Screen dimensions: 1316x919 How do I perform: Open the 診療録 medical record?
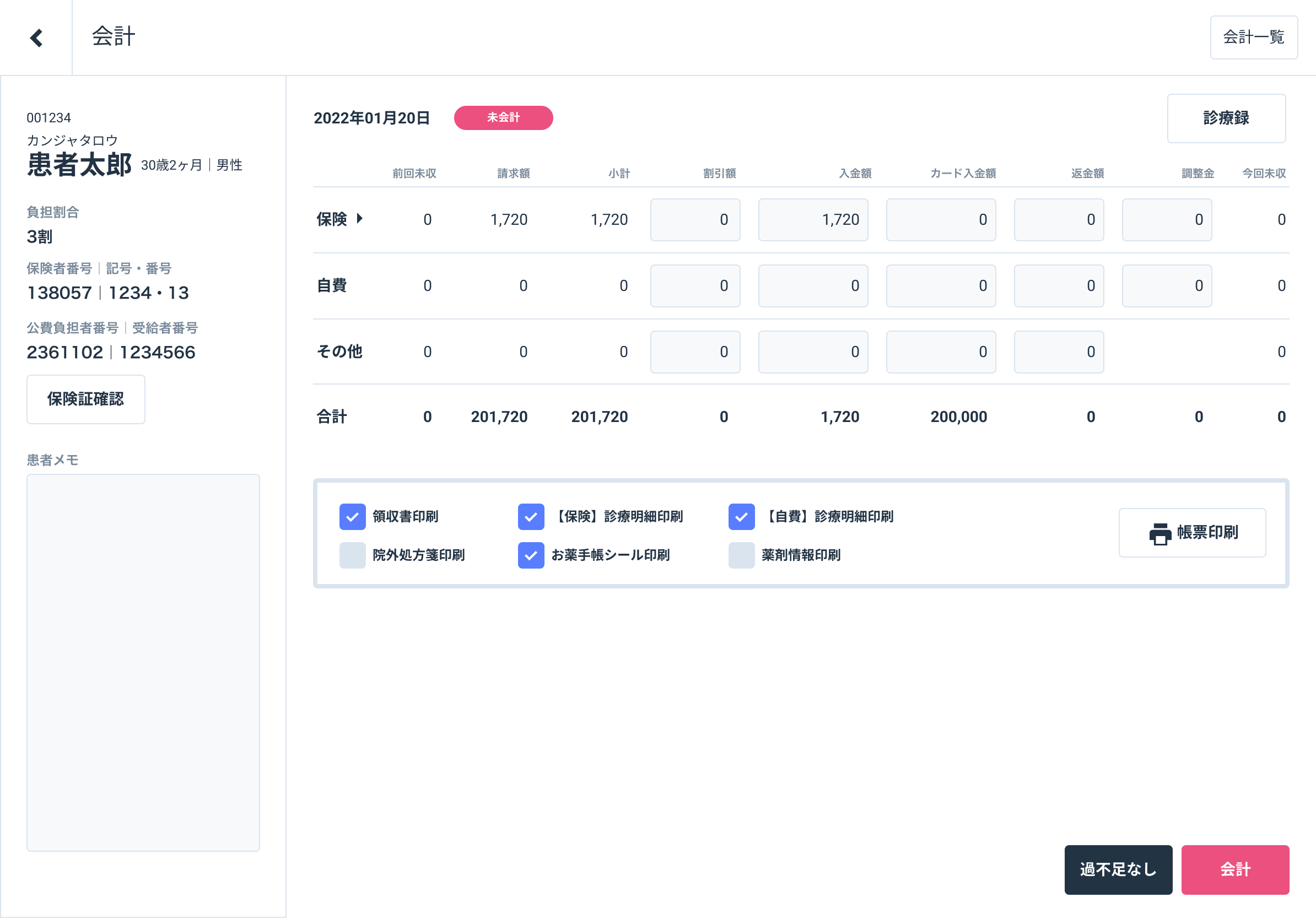click(1226, 118)
